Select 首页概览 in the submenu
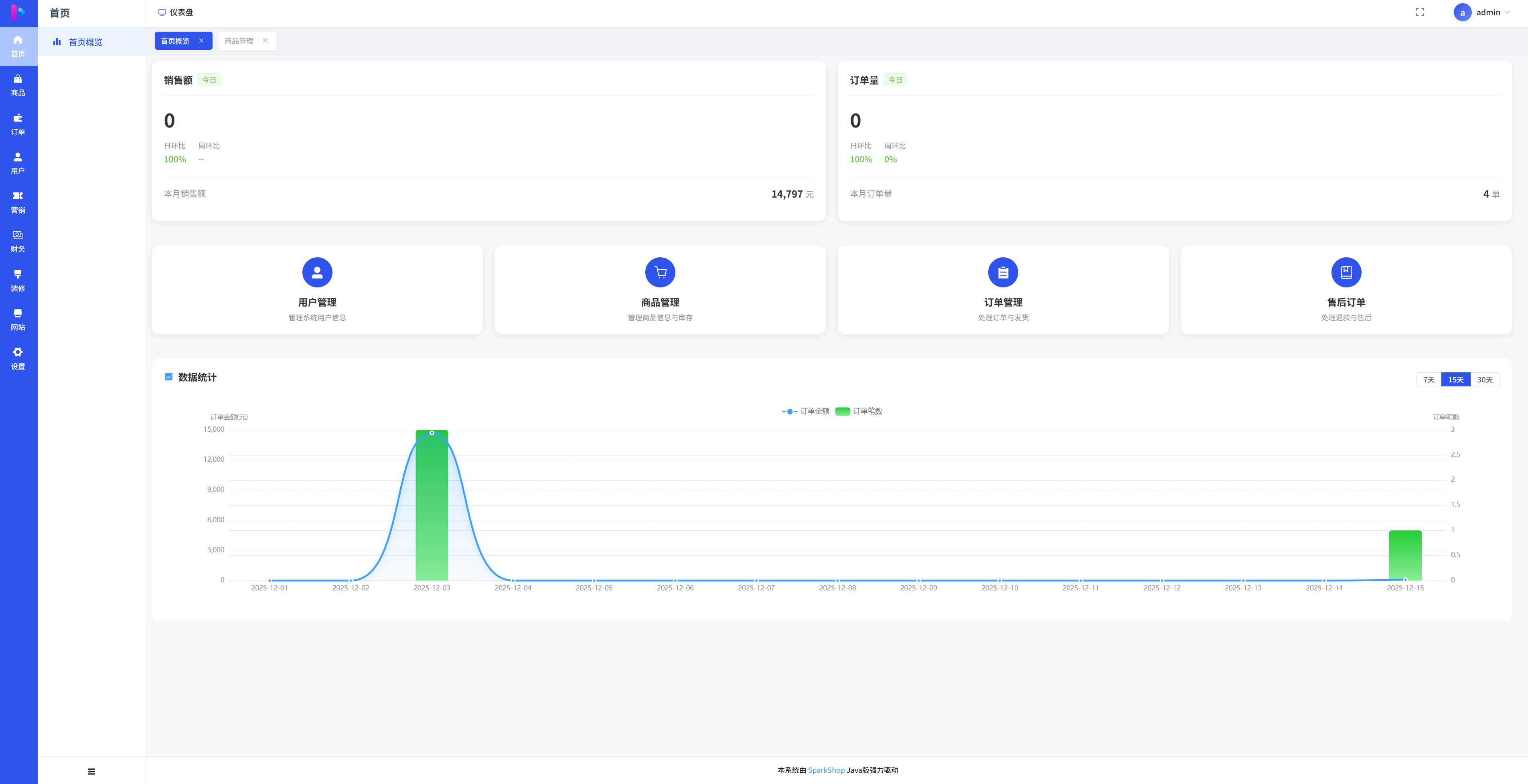The width and height of the screenshot is (1528, 784). (x=85, y=42)
